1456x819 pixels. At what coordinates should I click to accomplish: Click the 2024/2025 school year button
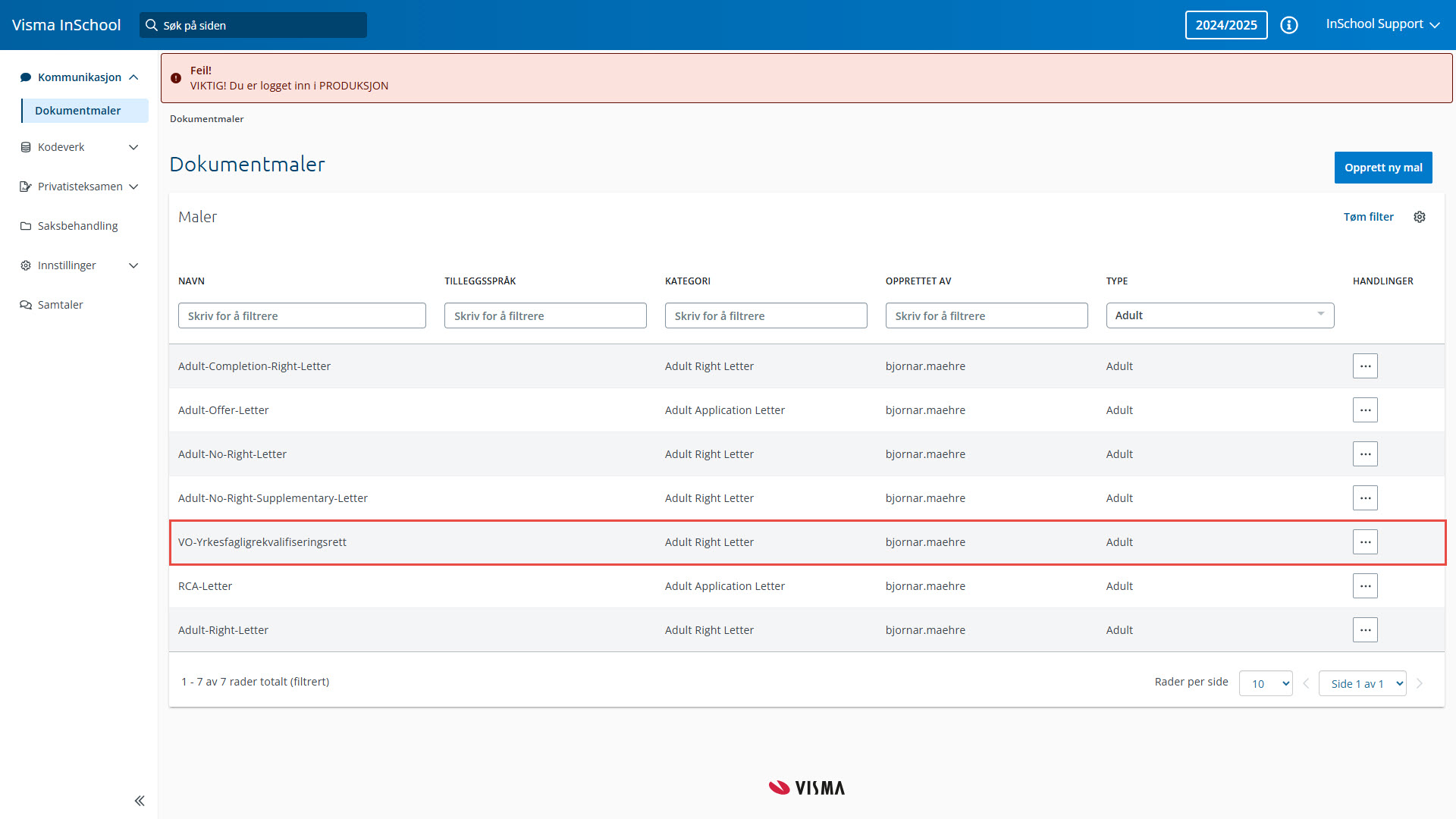(x=1226, y=25)
